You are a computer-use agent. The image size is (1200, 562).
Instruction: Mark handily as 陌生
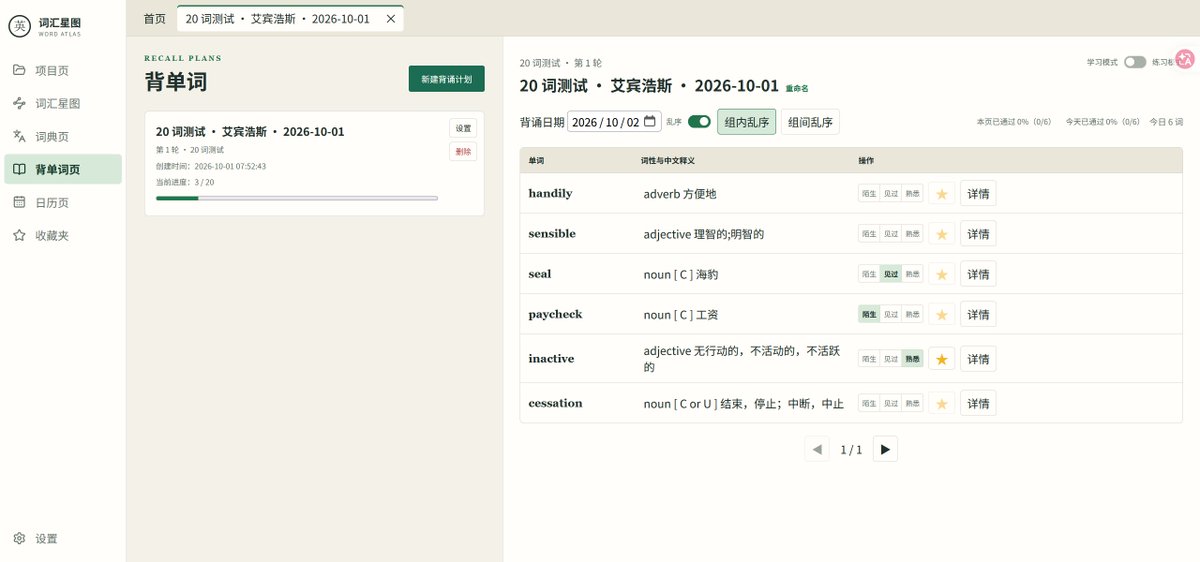tap(869, 193)
